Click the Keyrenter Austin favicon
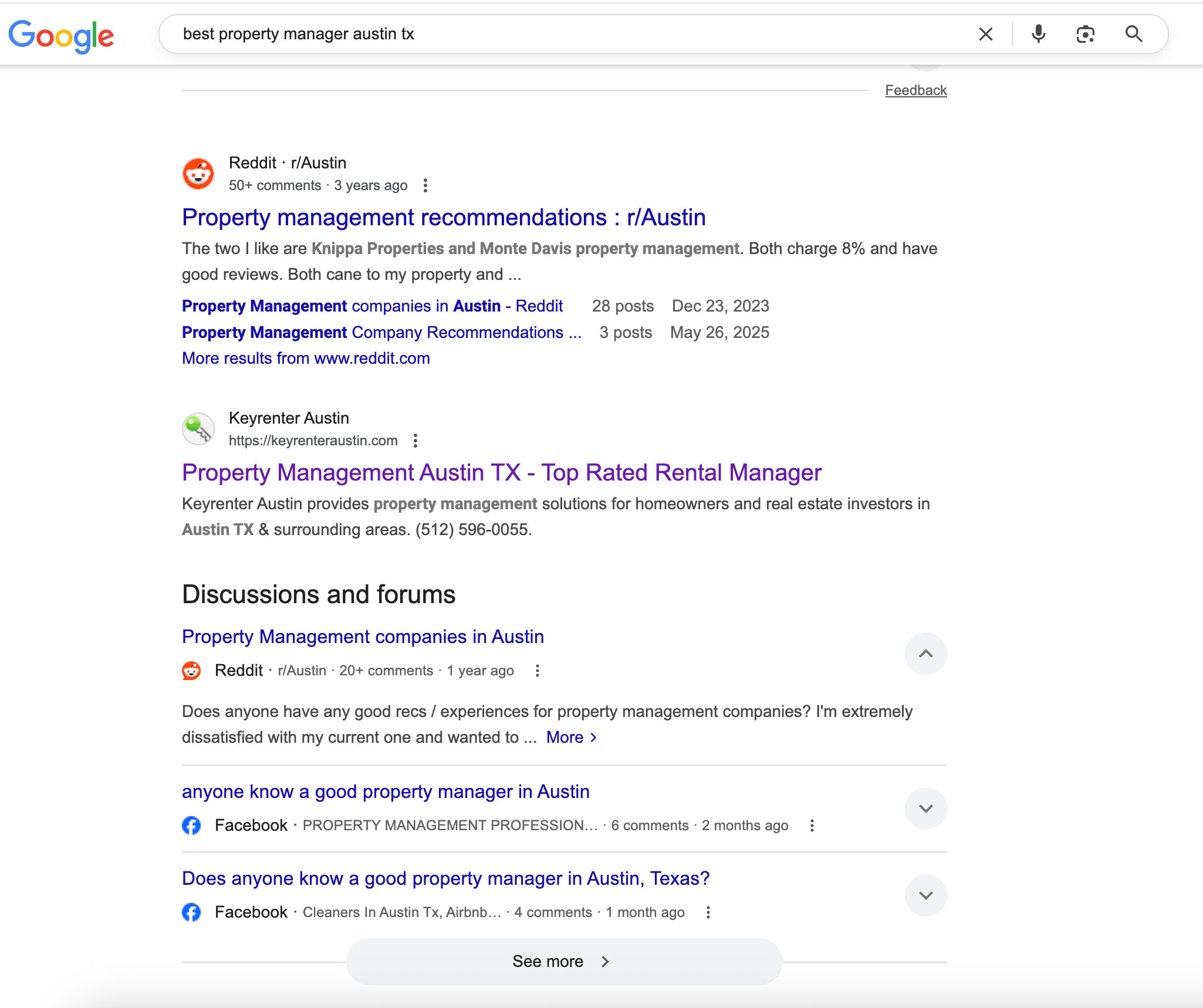 tap(198, 429)
